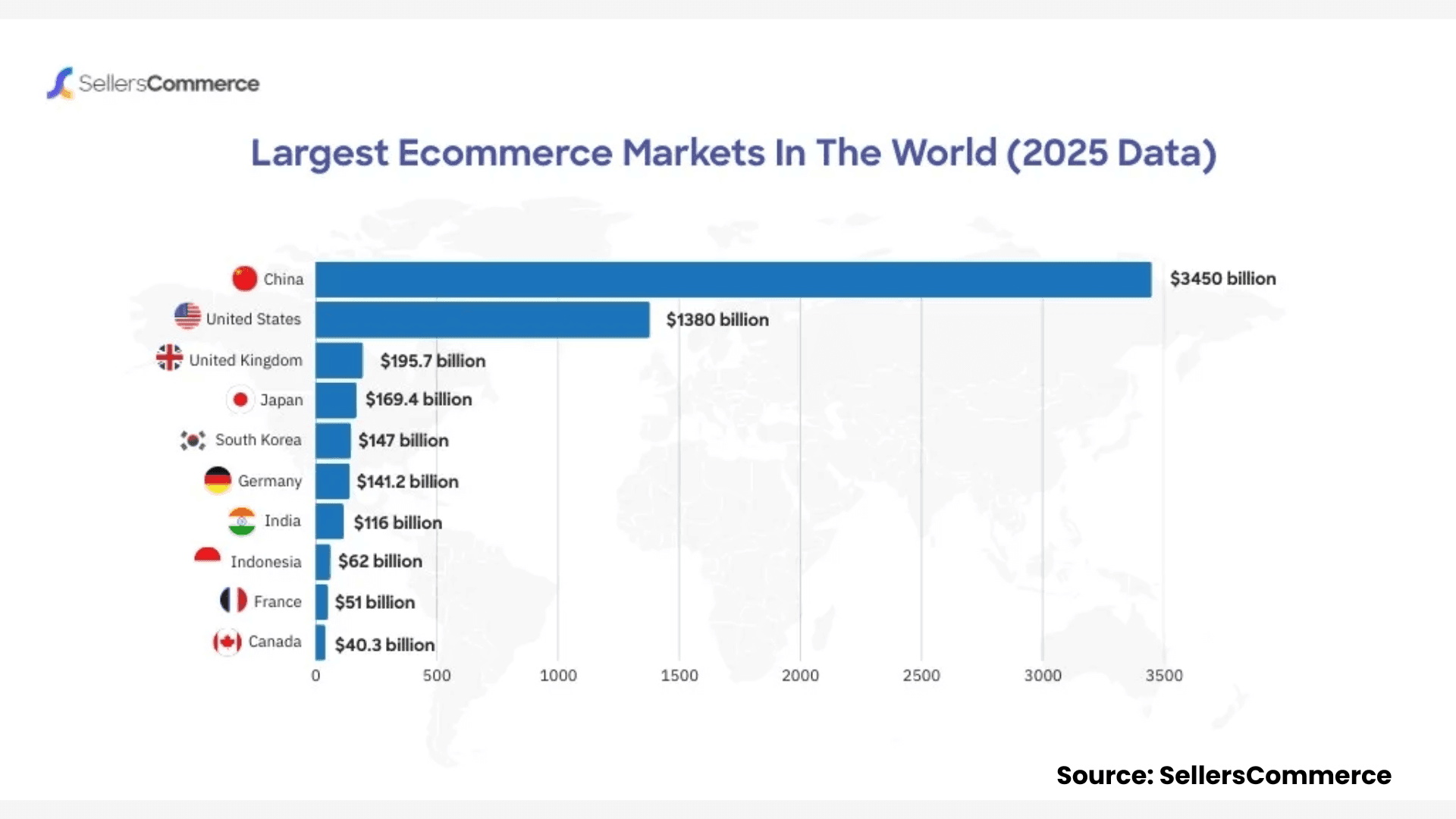The height and width of the screenshot is (819, 1456).
Task: Click the Germany flag icon
Action: [218, 480]
